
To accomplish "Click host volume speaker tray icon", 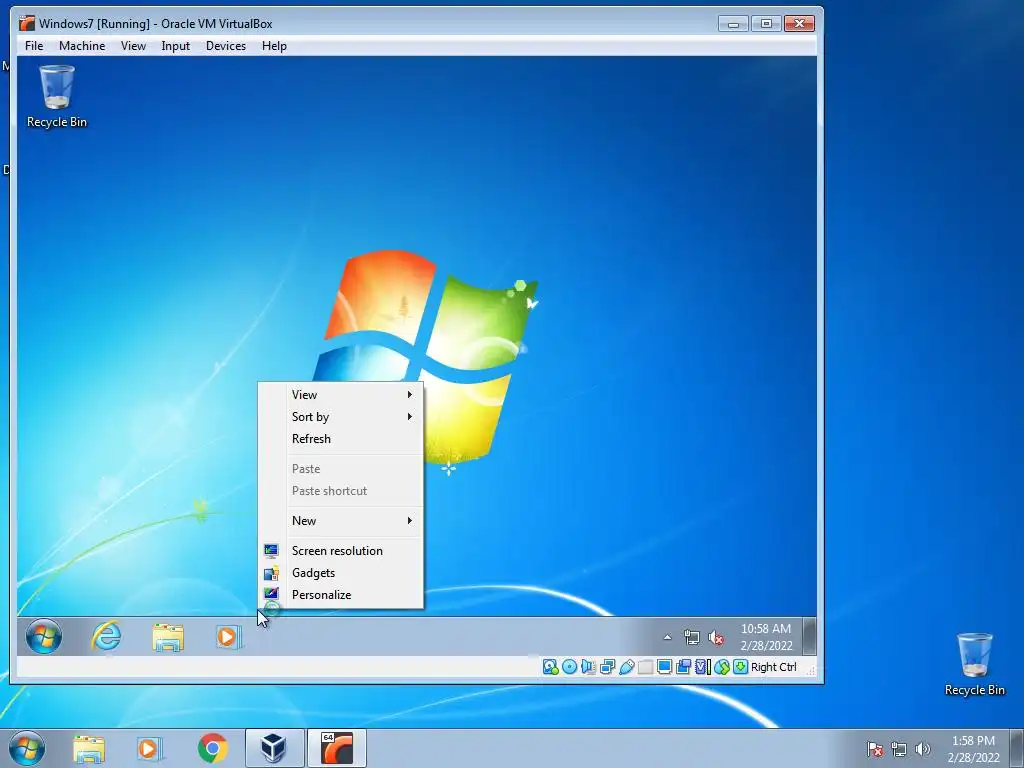I will click(922, 749).
